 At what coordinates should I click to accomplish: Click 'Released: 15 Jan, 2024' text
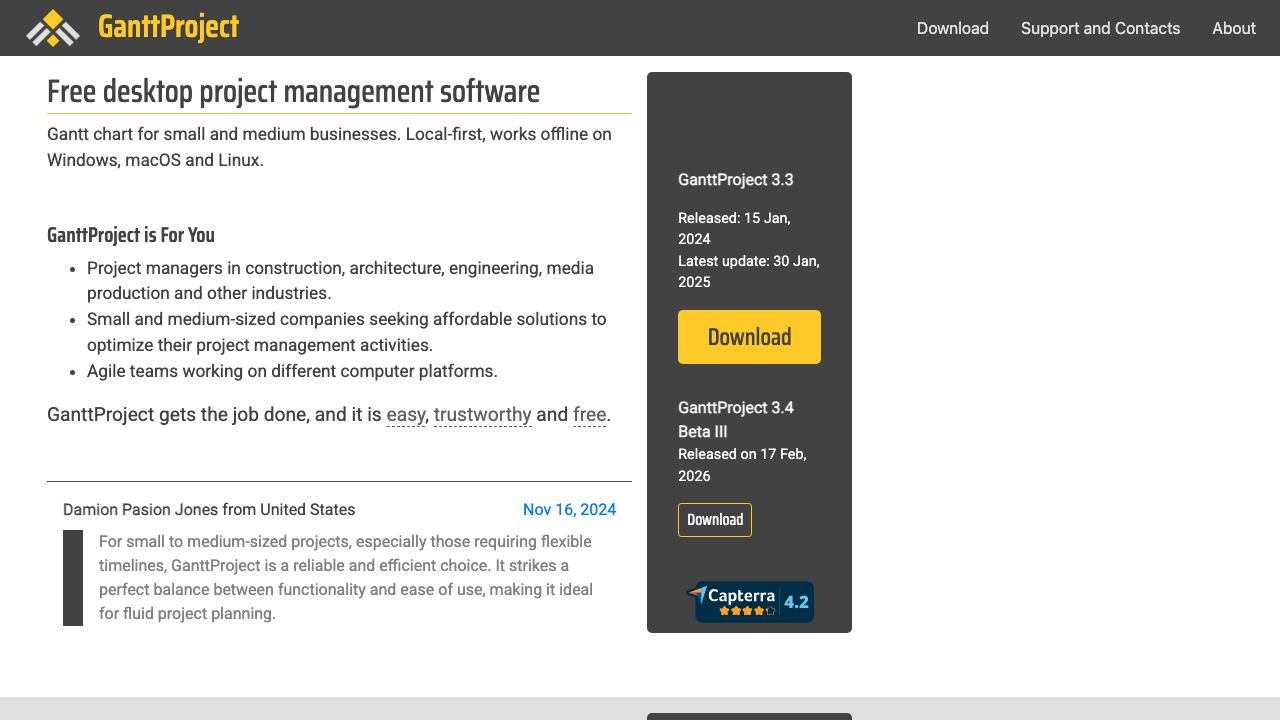(735, 228)
